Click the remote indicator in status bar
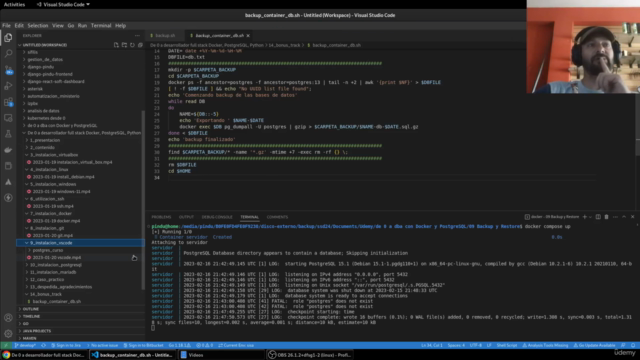 tap(6, 345)
